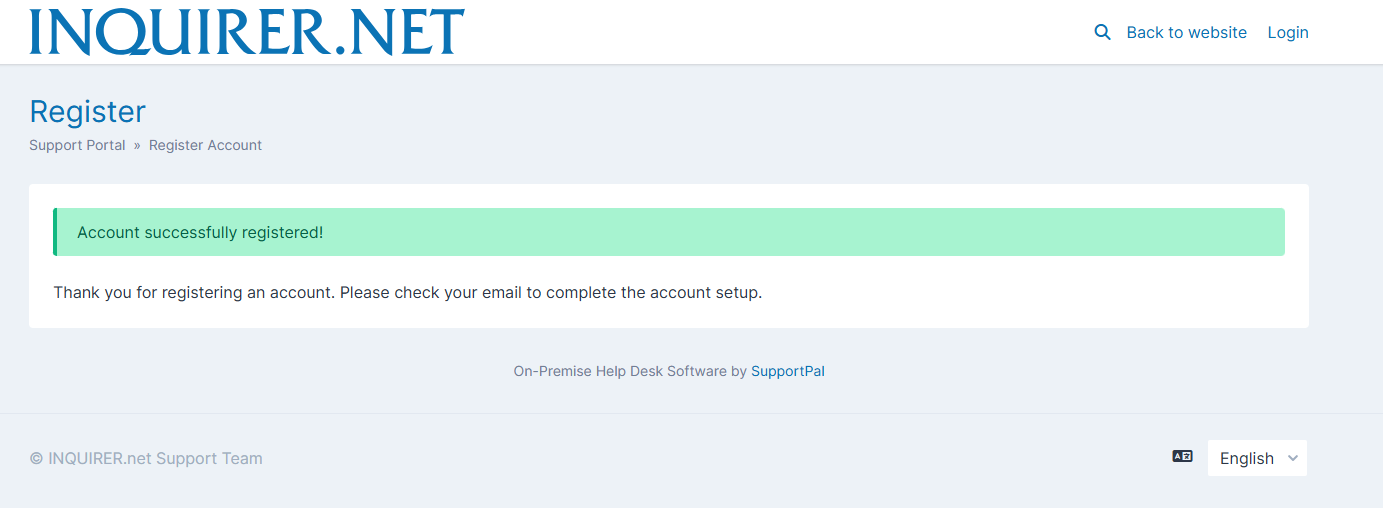Screen dimensions: 1383x508
Task: Click the Support Portal breadcrumb
Action: click(x=77, y=145)
